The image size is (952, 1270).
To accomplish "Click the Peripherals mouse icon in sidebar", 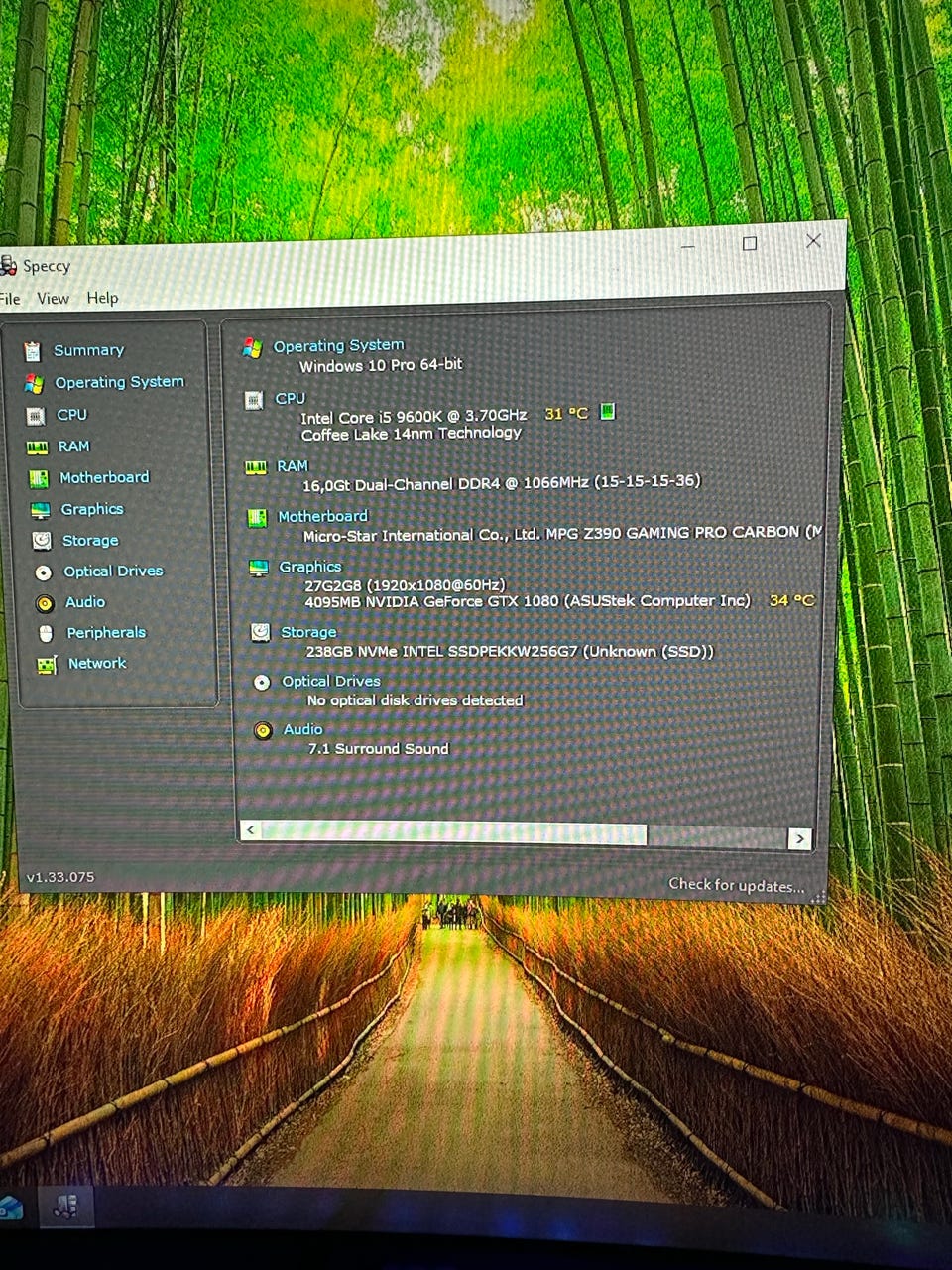I will 46,633.
